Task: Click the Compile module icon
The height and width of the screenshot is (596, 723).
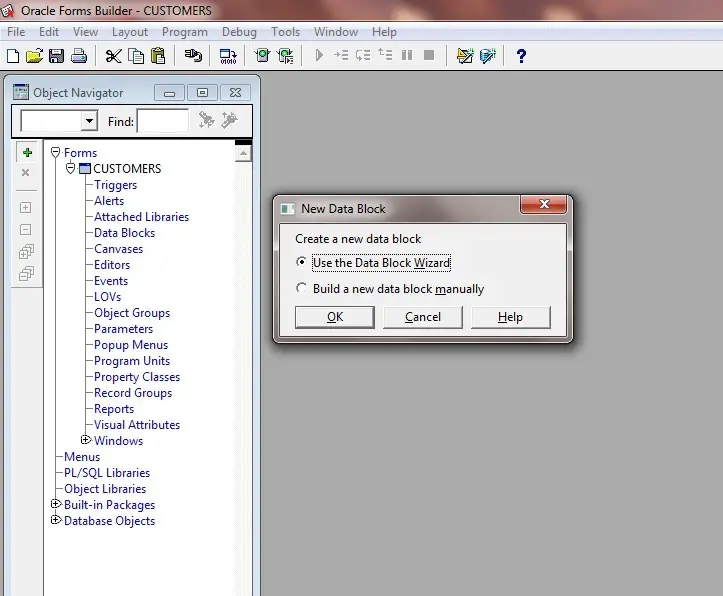Action: pyautogui.click(x=228, y=56)
